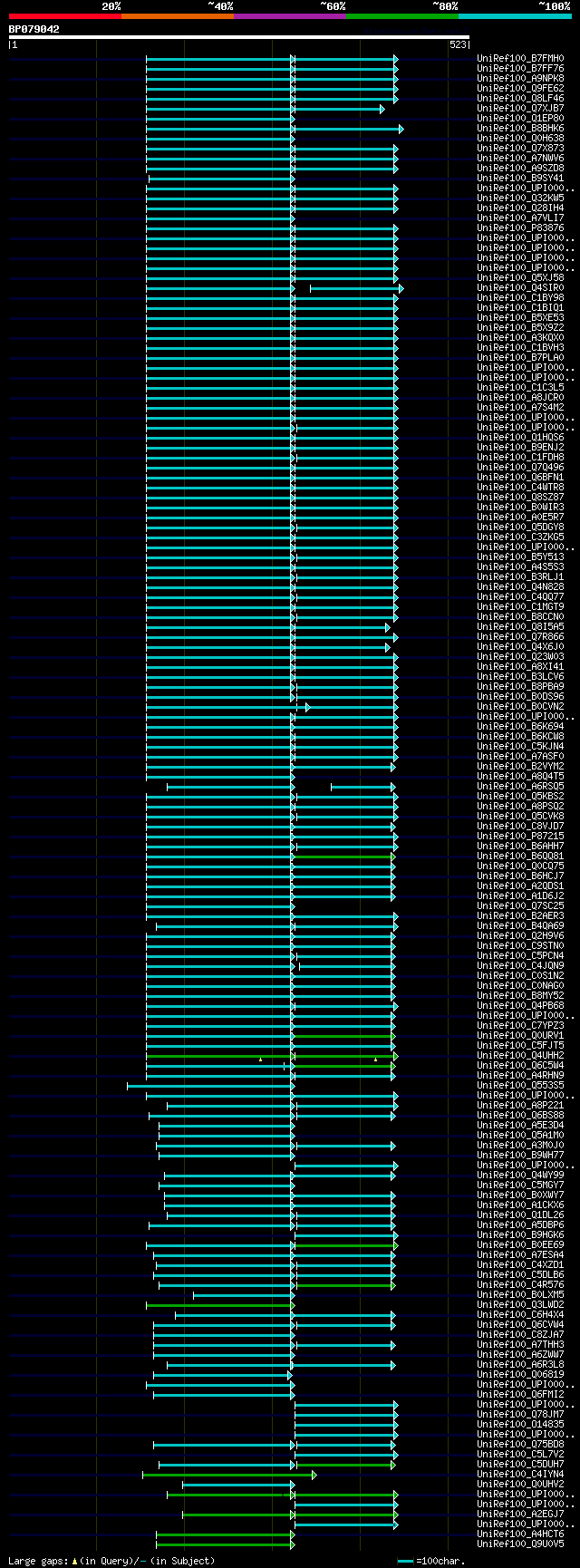The image size is (580, 1568).
Task: Select label UniRef100_Q553S5
Action: [x=520, y=1086]
